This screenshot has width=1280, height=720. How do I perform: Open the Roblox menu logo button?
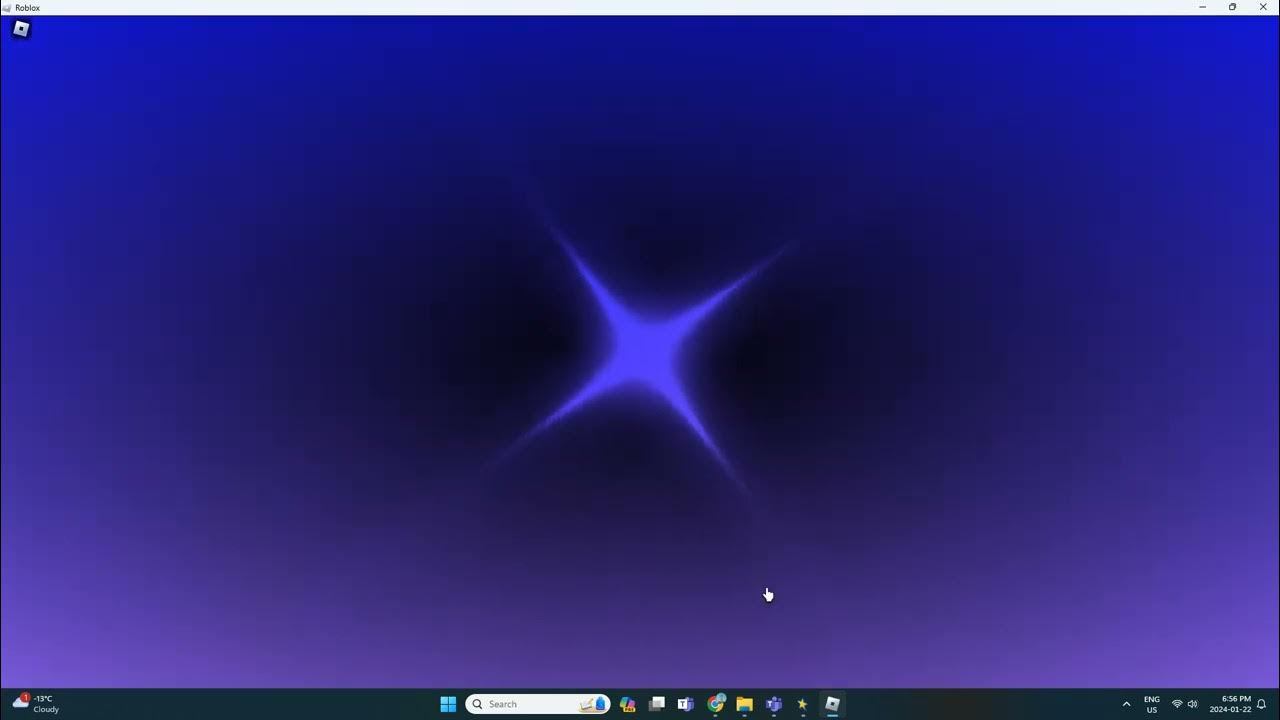pyautogui.click(x=21, y=29)
